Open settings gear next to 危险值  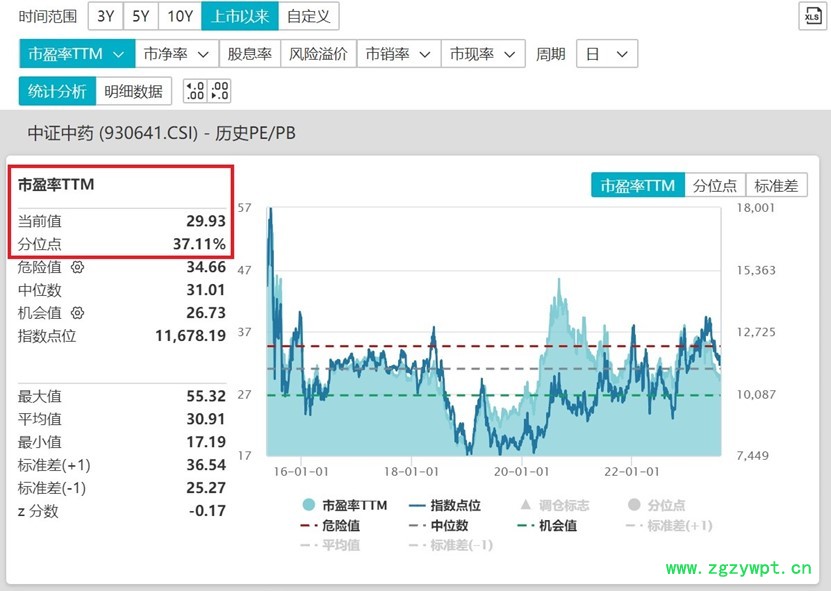(x=77, y=267)
